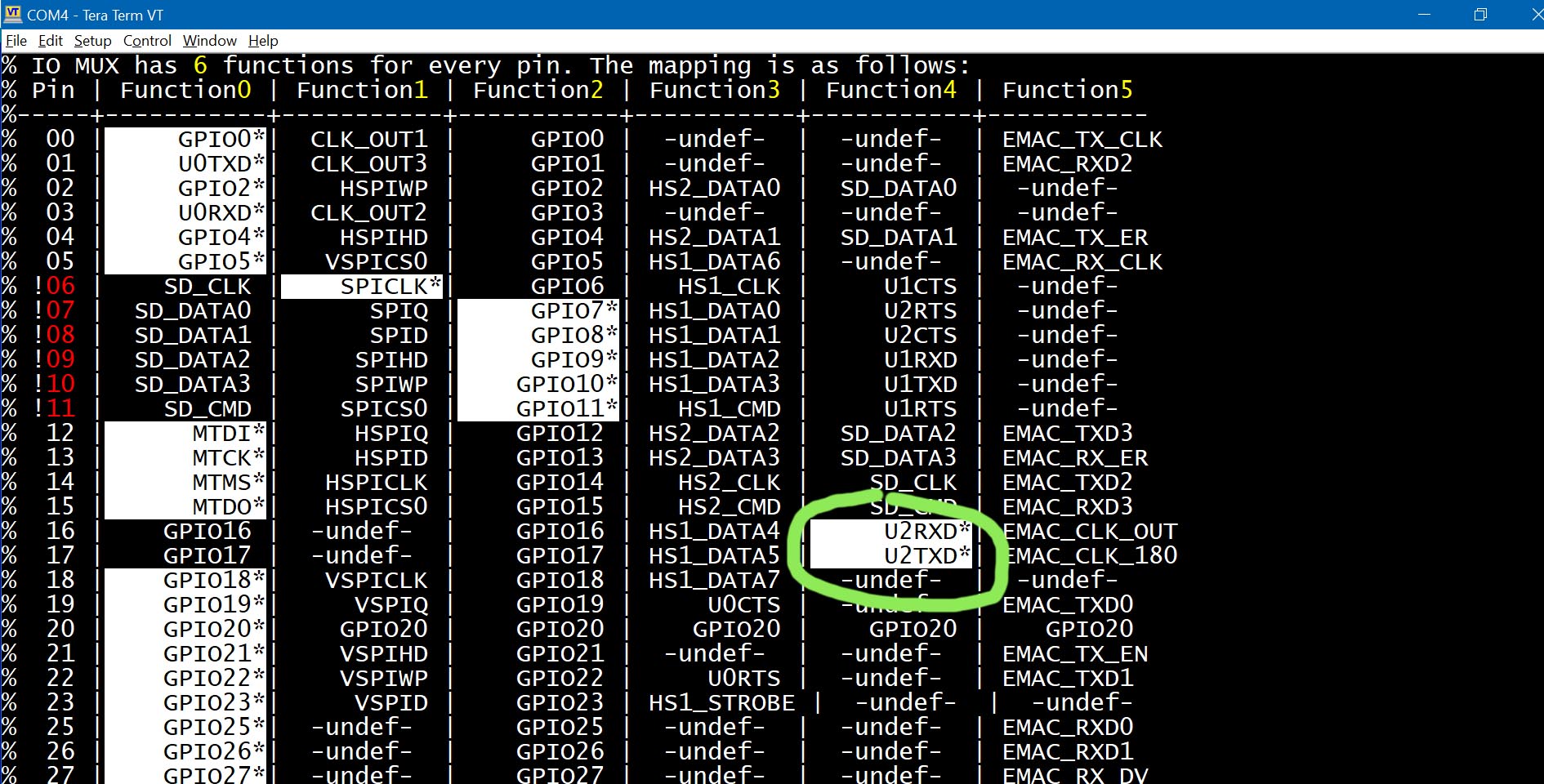This screenshot has width=1544, height=784.
Task: Click the HSPICLK text
Action: tap(377, 483)
